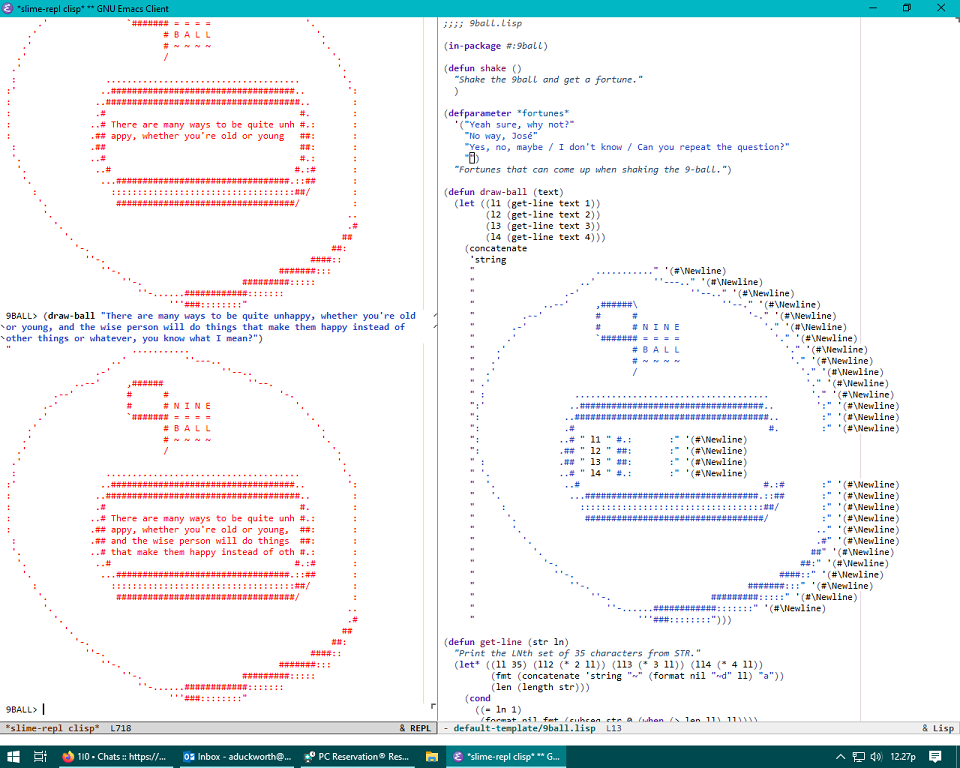This screenshot has width=960, height=768.
Task: Click default-template/9ball.lisp buffer name in mode line
Action: 524,728
